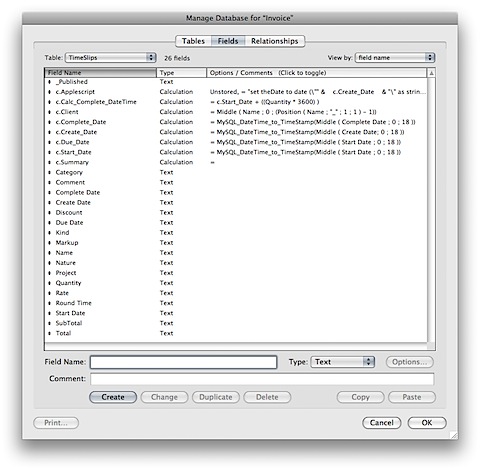Switch to the Relationships tab
Viewport: 480px width, 470px height.
[x=275, y=41]
